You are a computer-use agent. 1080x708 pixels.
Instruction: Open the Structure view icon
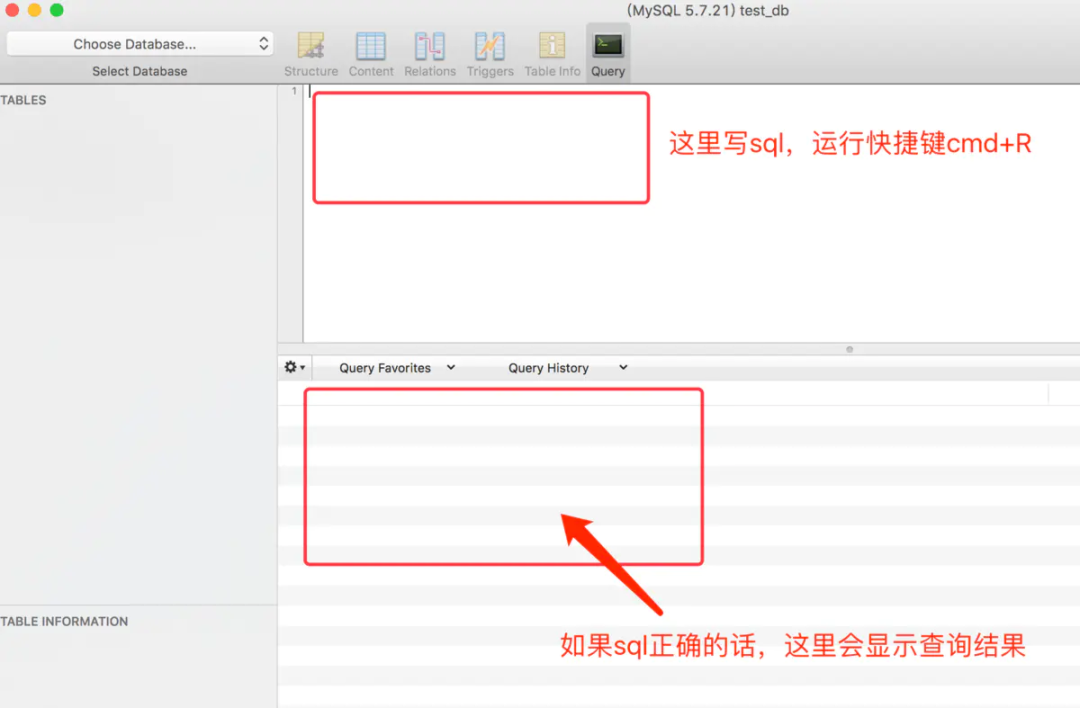[311, 52]
